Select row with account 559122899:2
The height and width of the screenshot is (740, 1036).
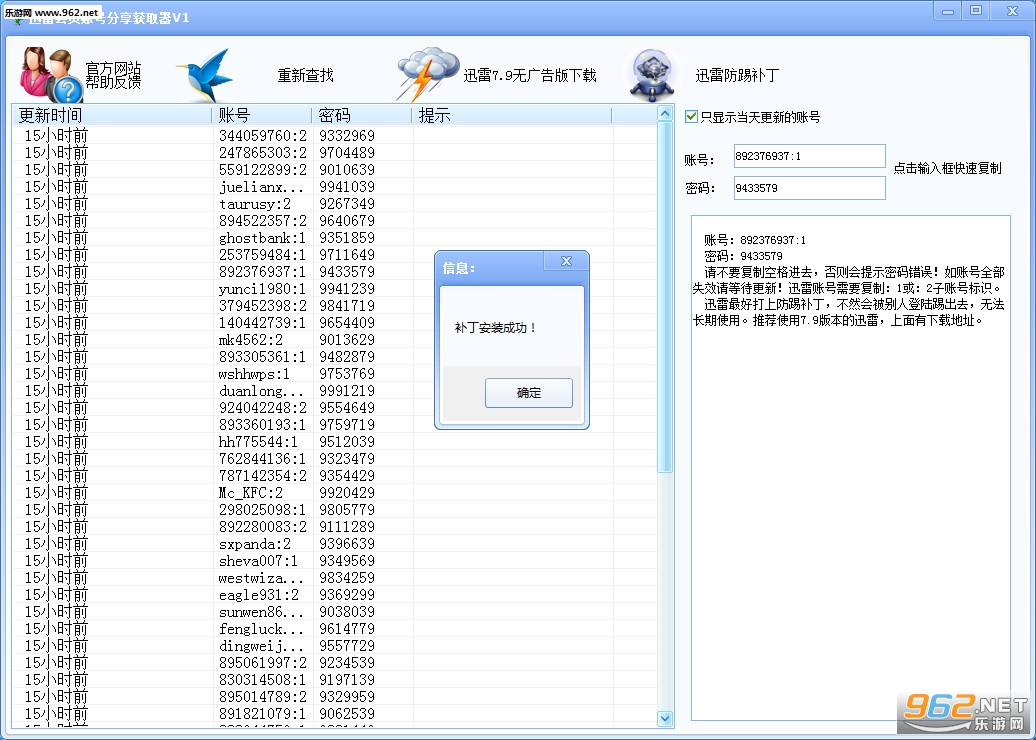coord(334,170)
